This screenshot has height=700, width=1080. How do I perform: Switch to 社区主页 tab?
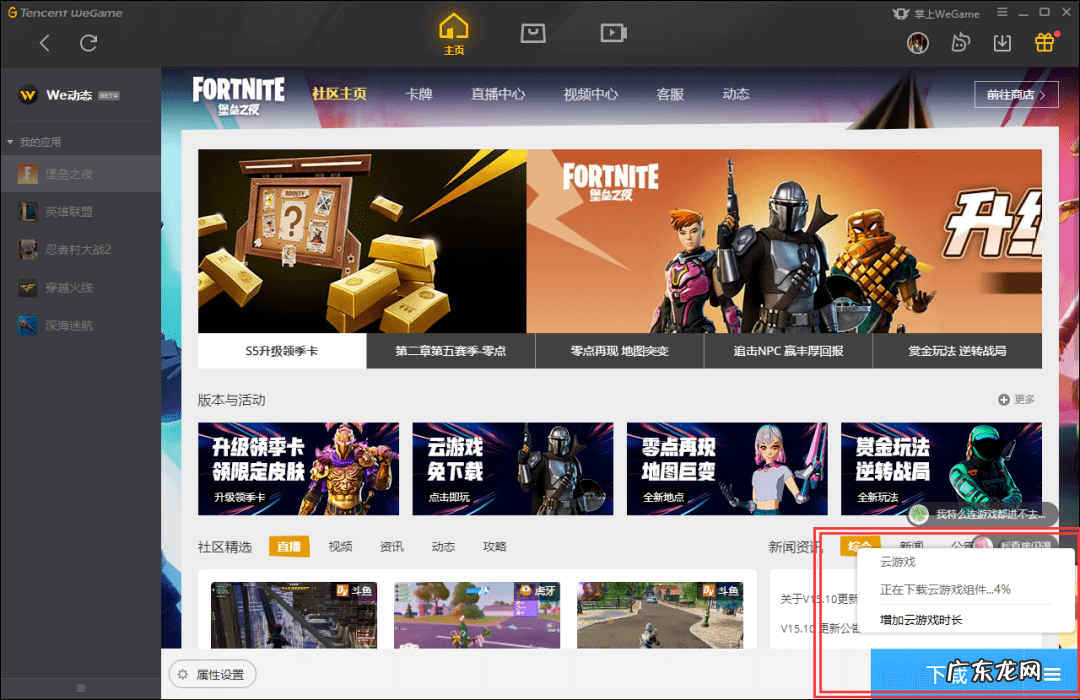(339, 94)
